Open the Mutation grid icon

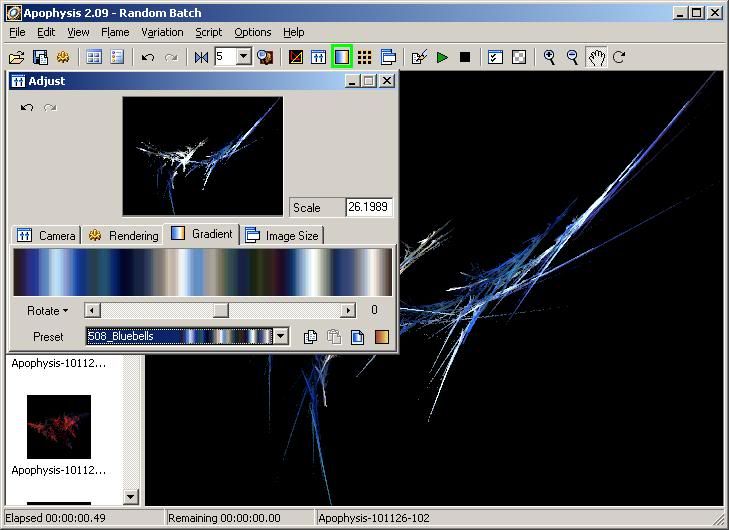(365, 58)
